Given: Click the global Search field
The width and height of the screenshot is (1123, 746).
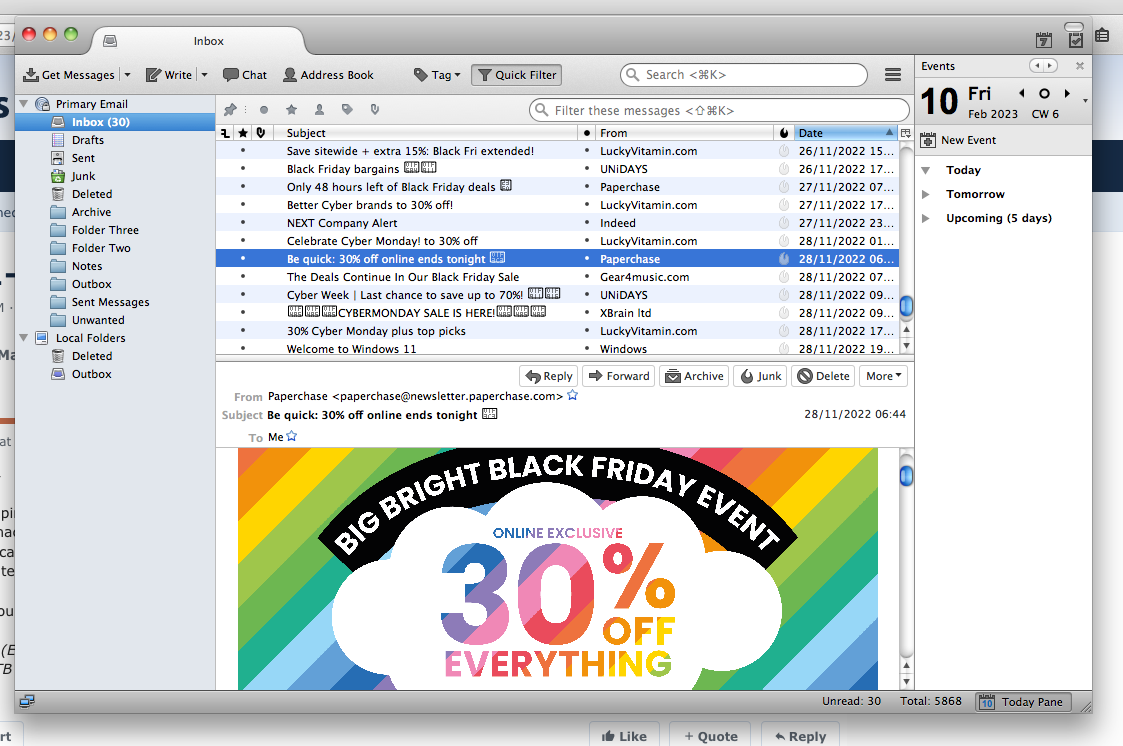Looking at the screenshot, I should pyautogui.click(x=743, y=75).
